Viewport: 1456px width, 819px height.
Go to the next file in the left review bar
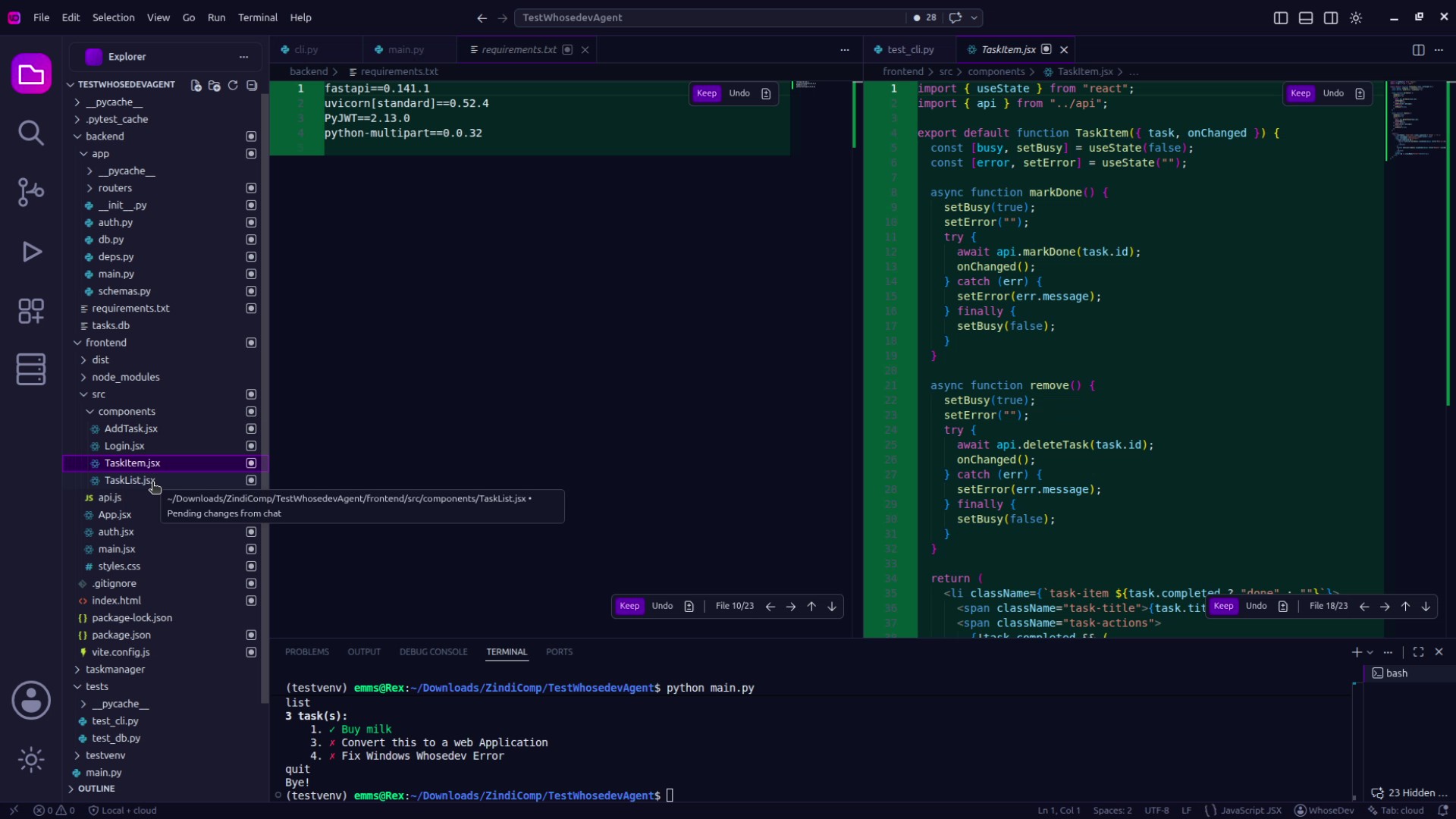pyautogui.click(x=791, y=607)
